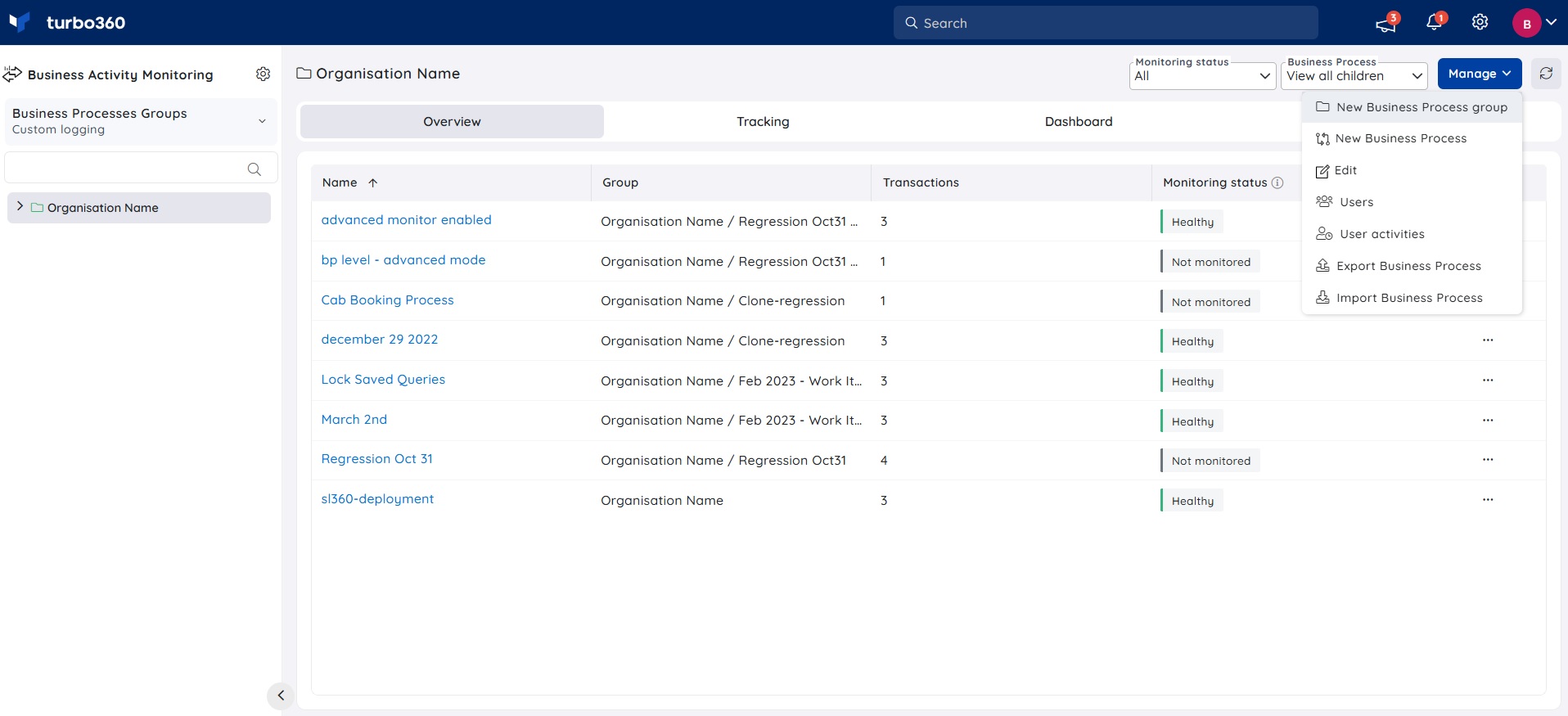Click the Organisation Name folder icon in tree
The image size is (1568, 716).
pos(37,208)
